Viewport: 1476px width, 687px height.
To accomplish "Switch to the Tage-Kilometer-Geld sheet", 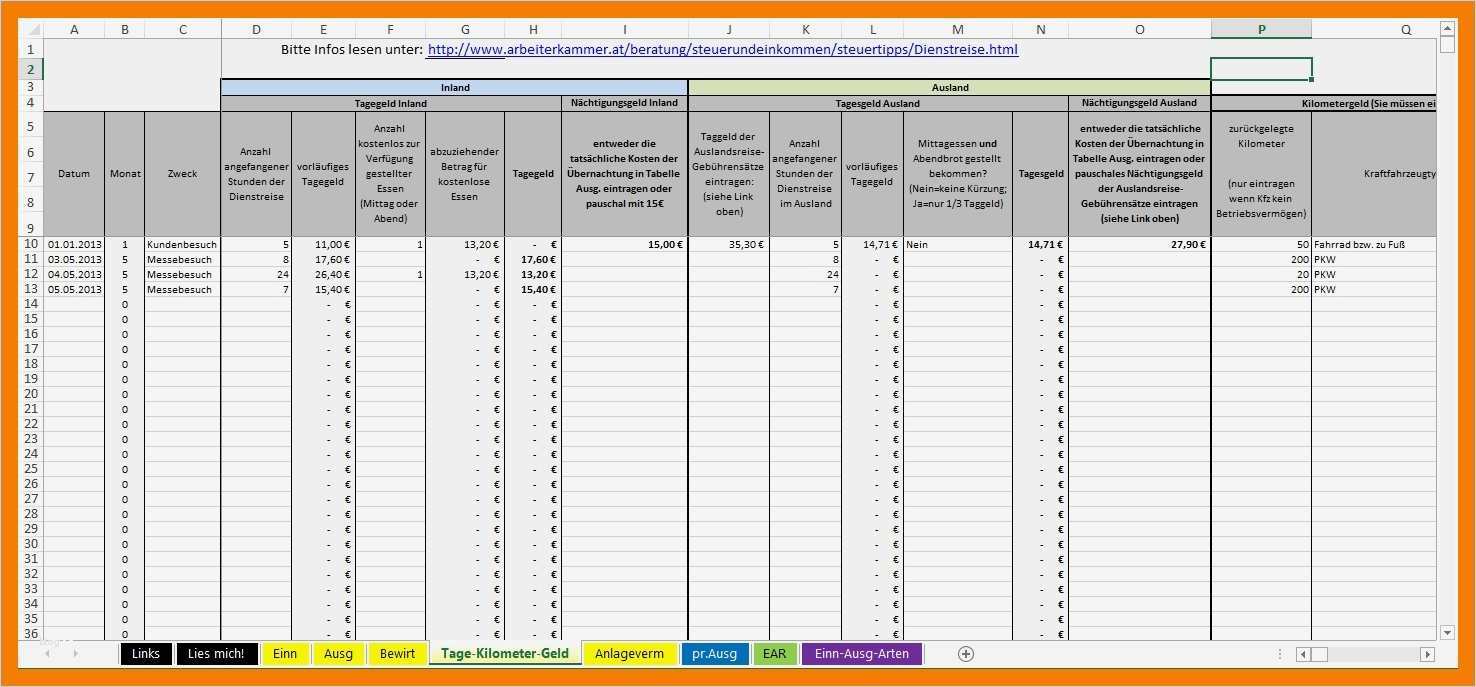I will 505,653.
